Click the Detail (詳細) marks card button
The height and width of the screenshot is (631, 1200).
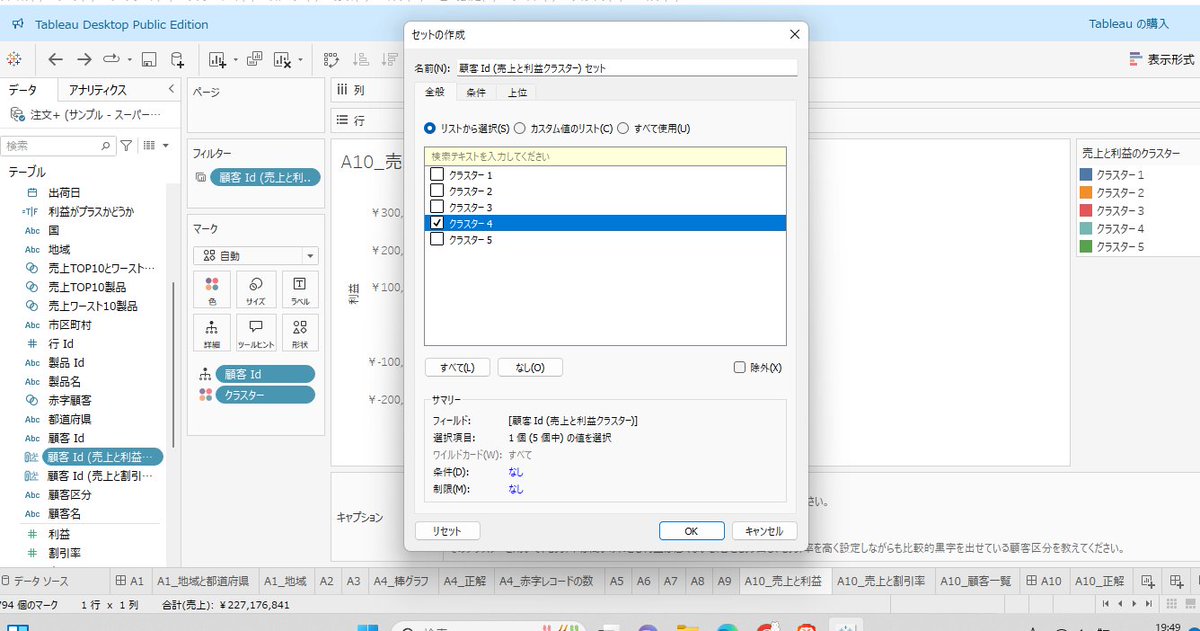tap(211, 333)
